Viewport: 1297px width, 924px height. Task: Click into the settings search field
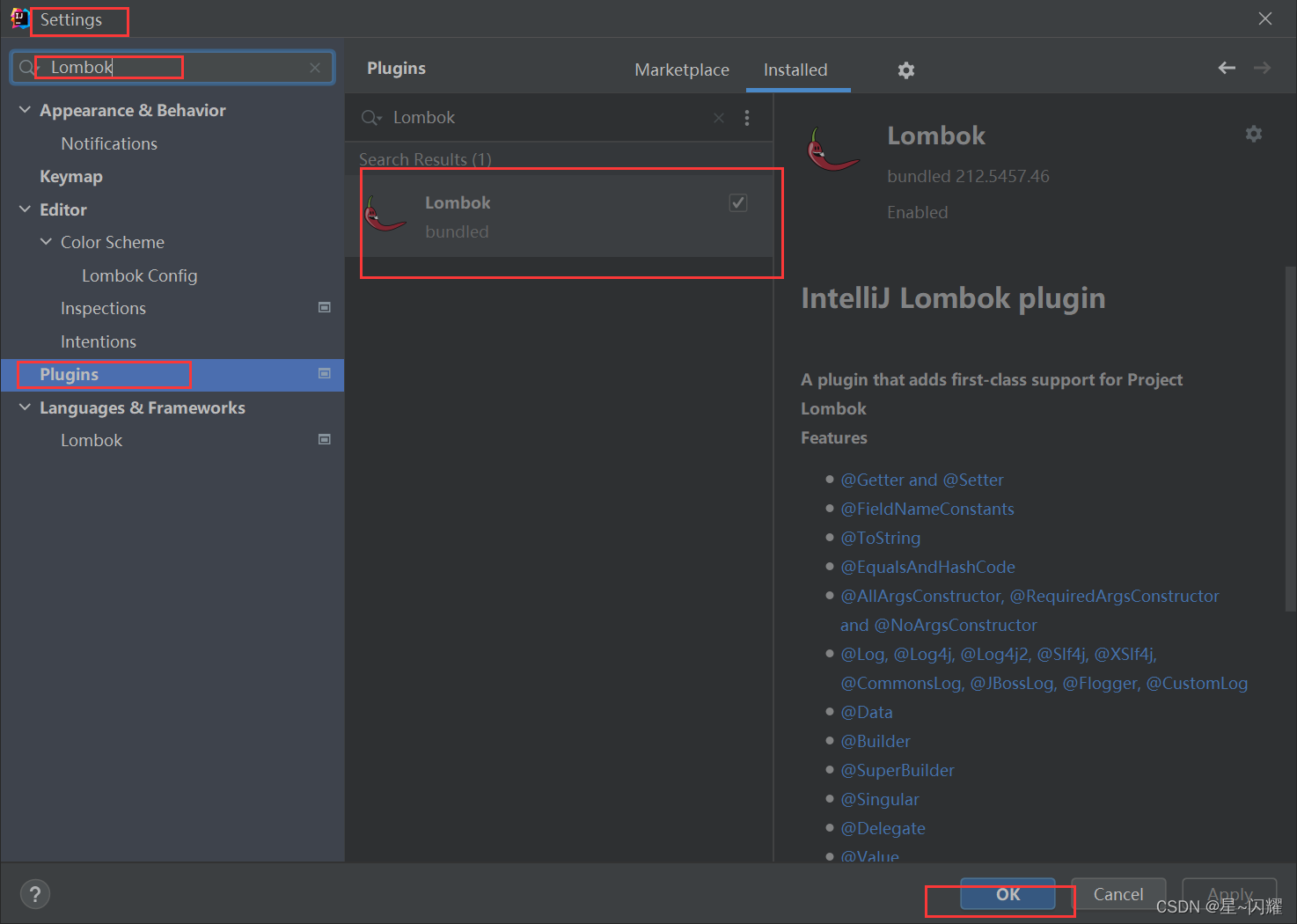172,68
